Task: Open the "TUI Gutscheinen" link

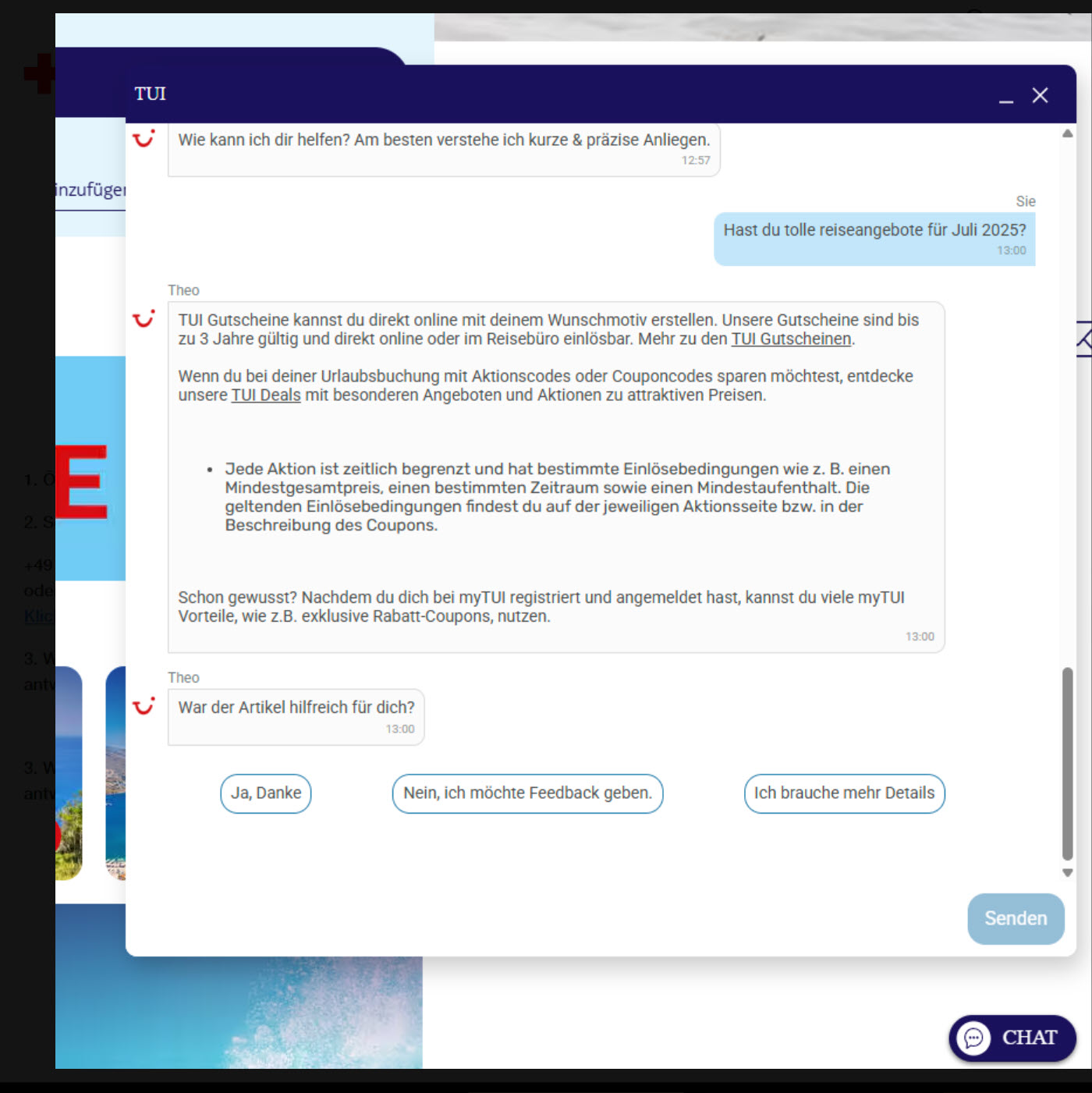Action: tap(791, 339)
